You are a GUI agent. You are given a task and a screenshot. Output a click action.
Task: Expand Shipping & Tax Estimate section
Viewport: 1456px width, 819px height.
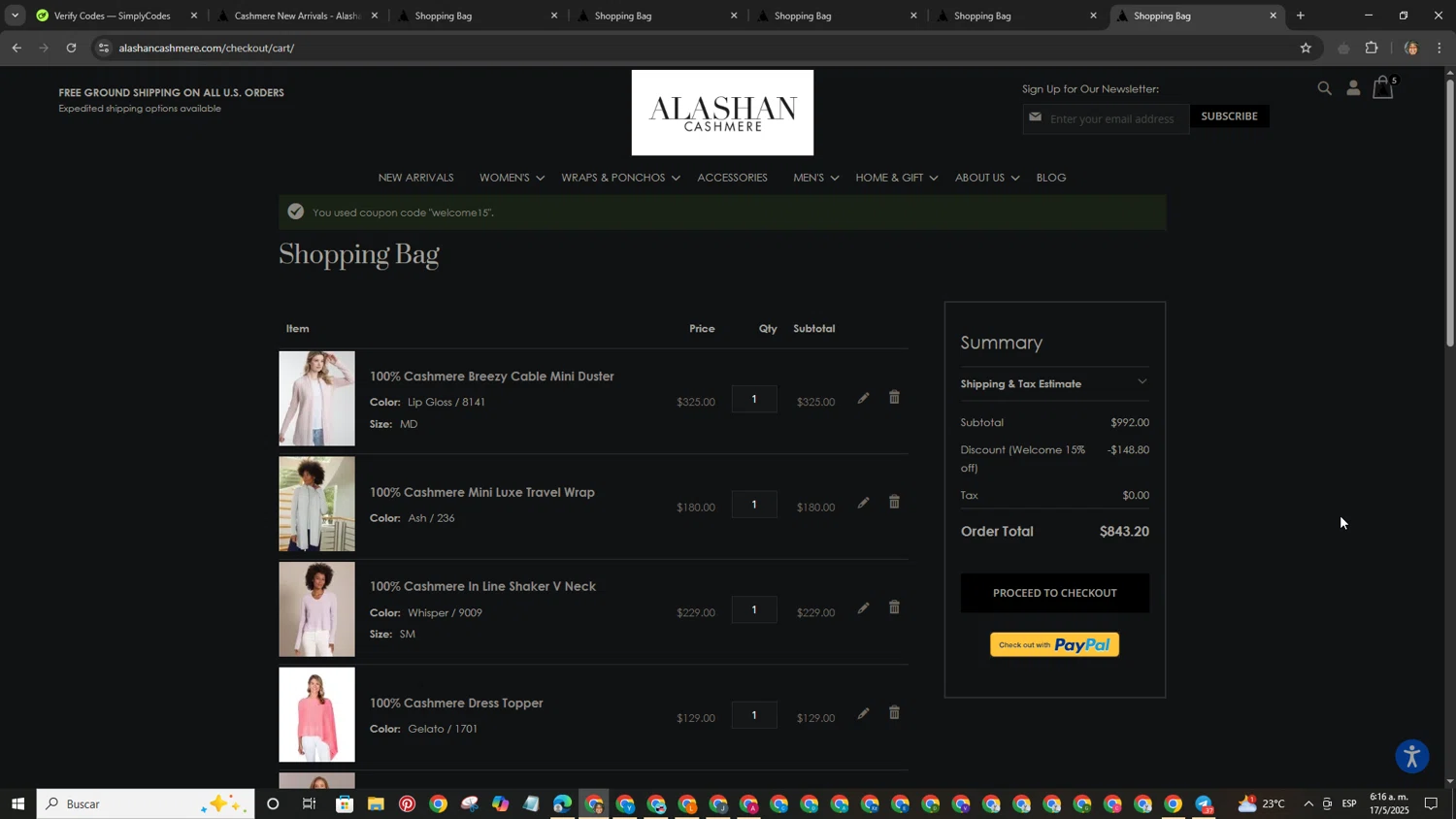point(1054,384)
